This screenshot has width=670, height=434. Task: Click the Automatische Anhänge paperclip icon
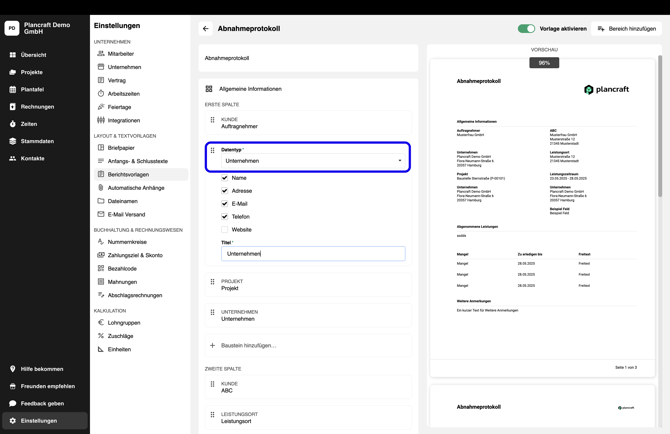click(101, 188)
